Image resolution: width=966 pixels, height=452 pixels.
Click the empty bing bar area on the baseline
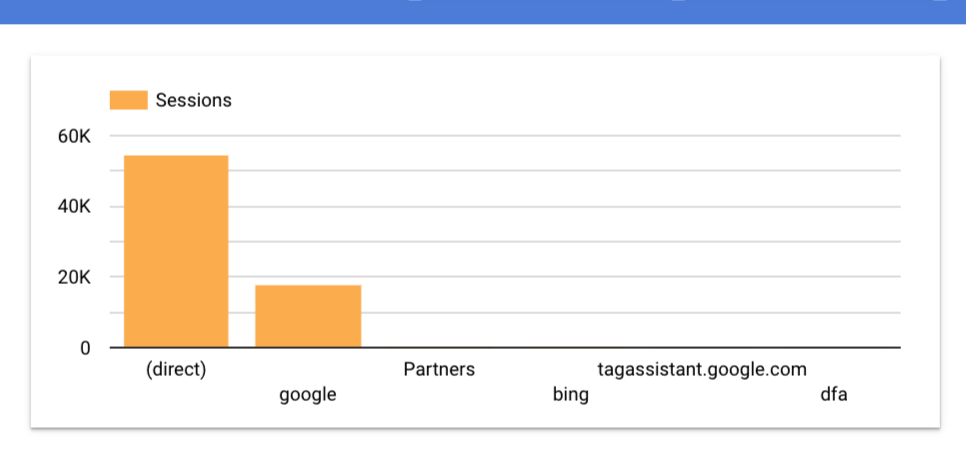point(570,345)
